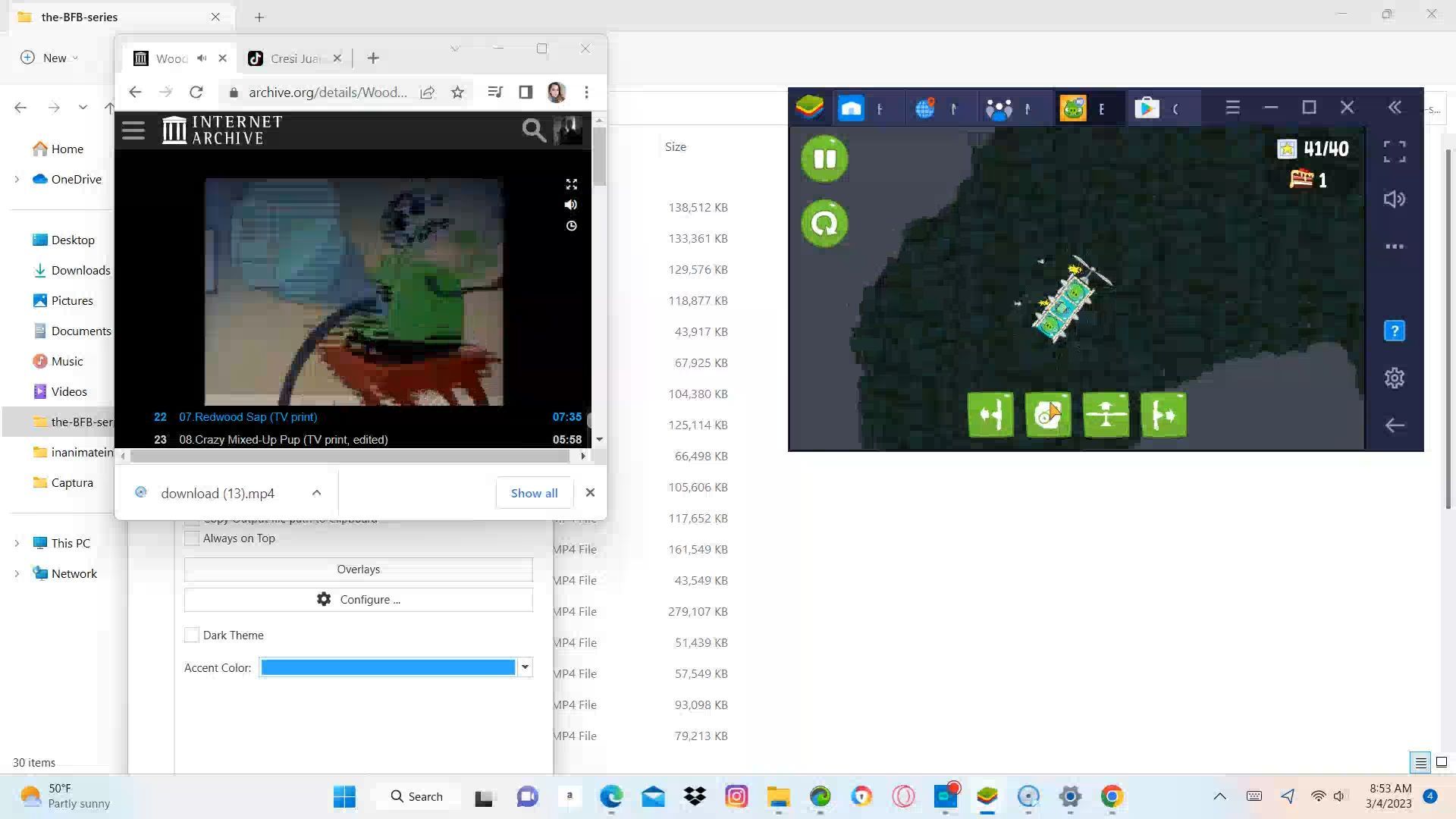
Task: Activate the right thruster game control
Action: click(1163, 415)
